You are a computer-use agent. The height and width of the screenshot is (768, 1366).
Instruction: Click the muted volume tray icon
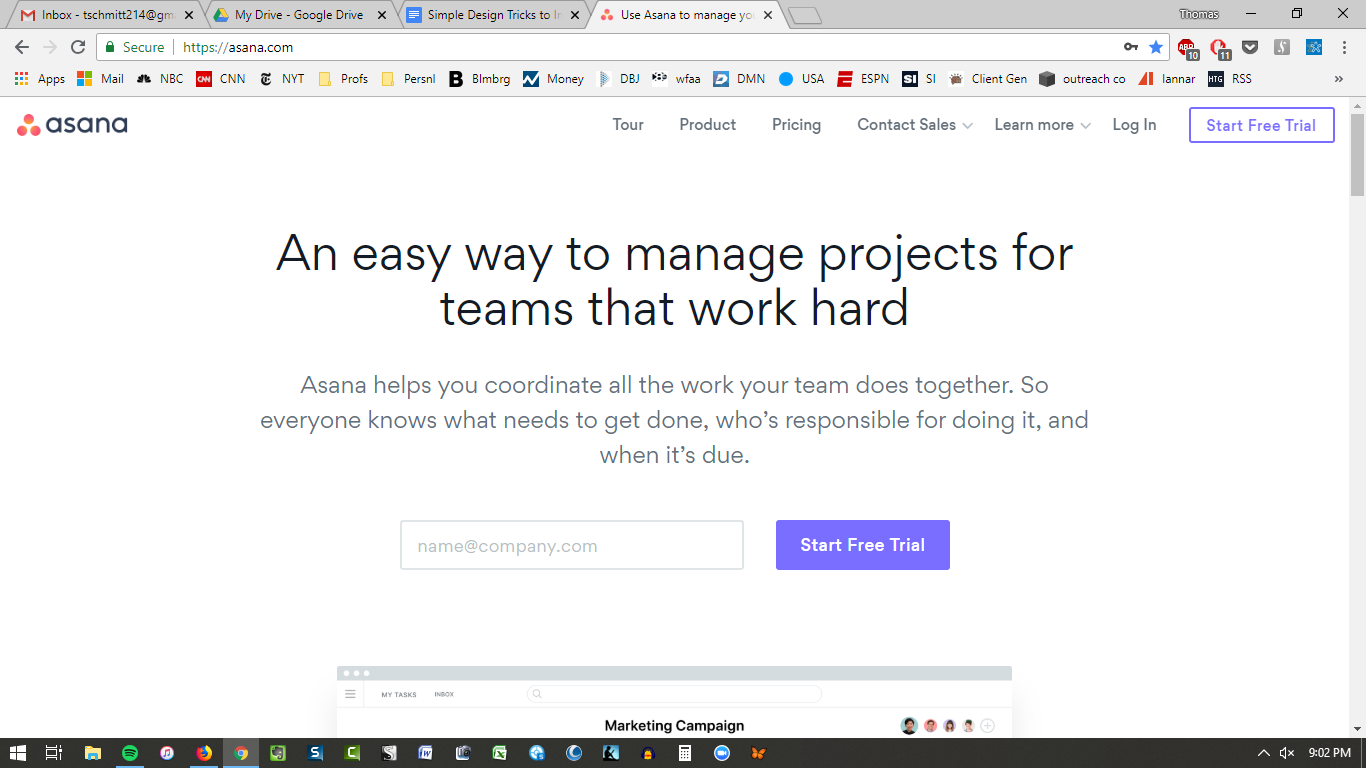pos(1287,753)
